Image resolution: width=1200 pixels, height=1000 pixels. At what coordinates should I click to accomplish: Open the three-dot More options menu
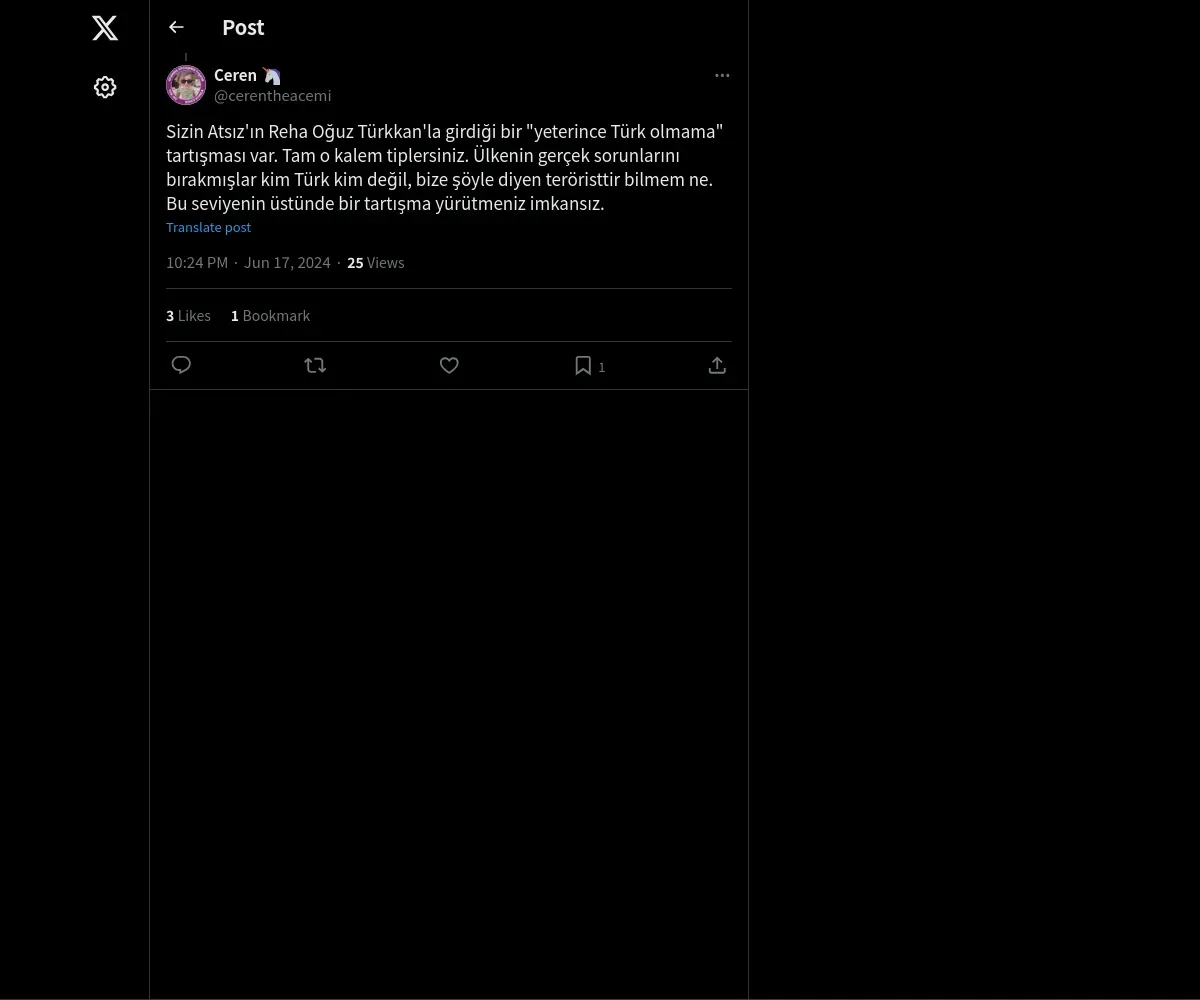(x=722, y=76)
